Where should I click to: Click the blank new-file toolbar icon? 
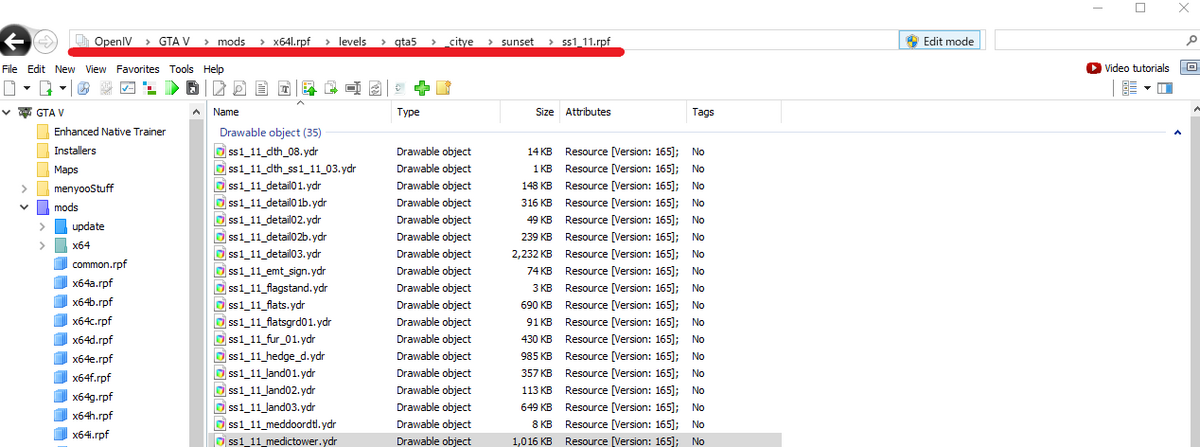point(9,88)
